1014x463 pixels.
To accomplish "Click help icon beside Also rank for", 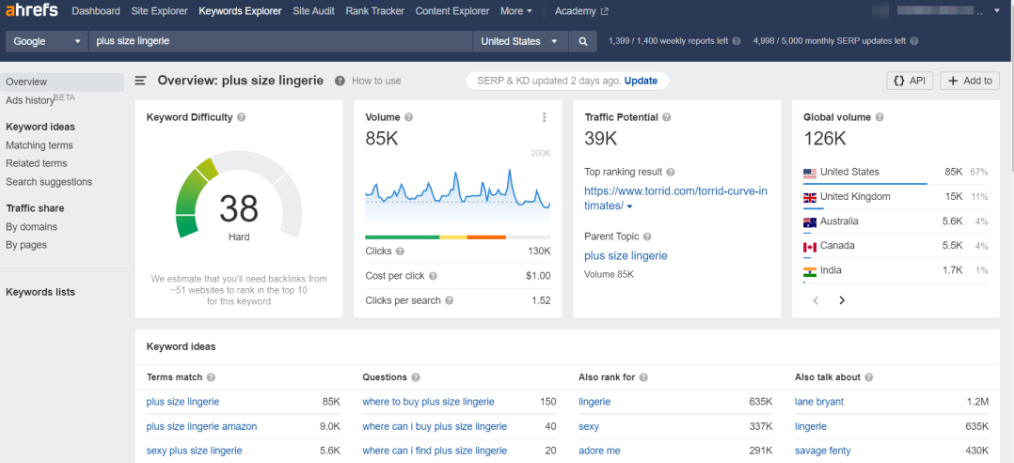I will tap(643, 378).
